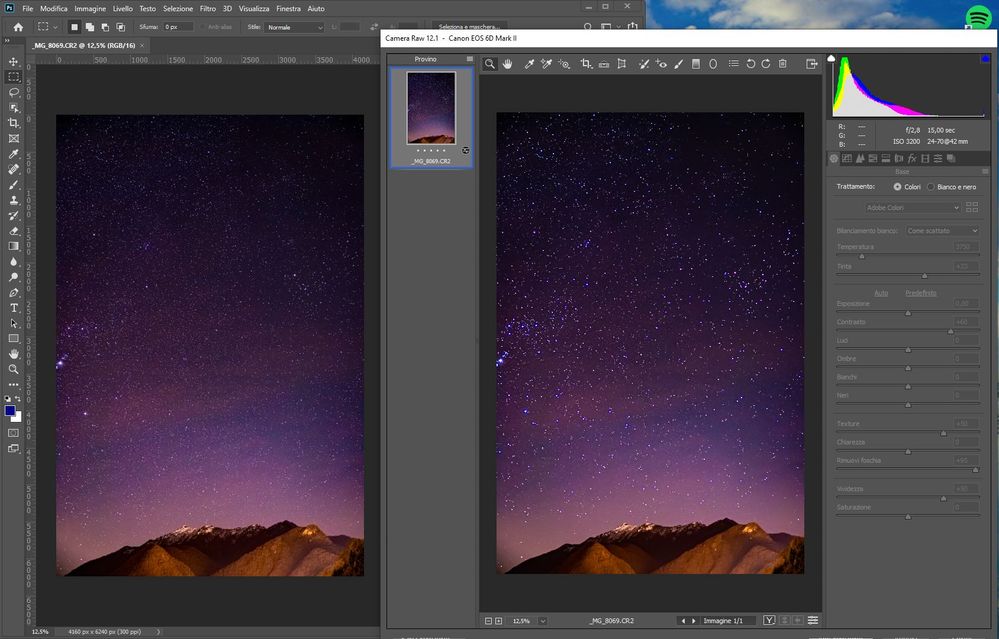The height and width of the screenshot is (639, 999).
Task: Open the Livello menu
Action: click(122, 9)
